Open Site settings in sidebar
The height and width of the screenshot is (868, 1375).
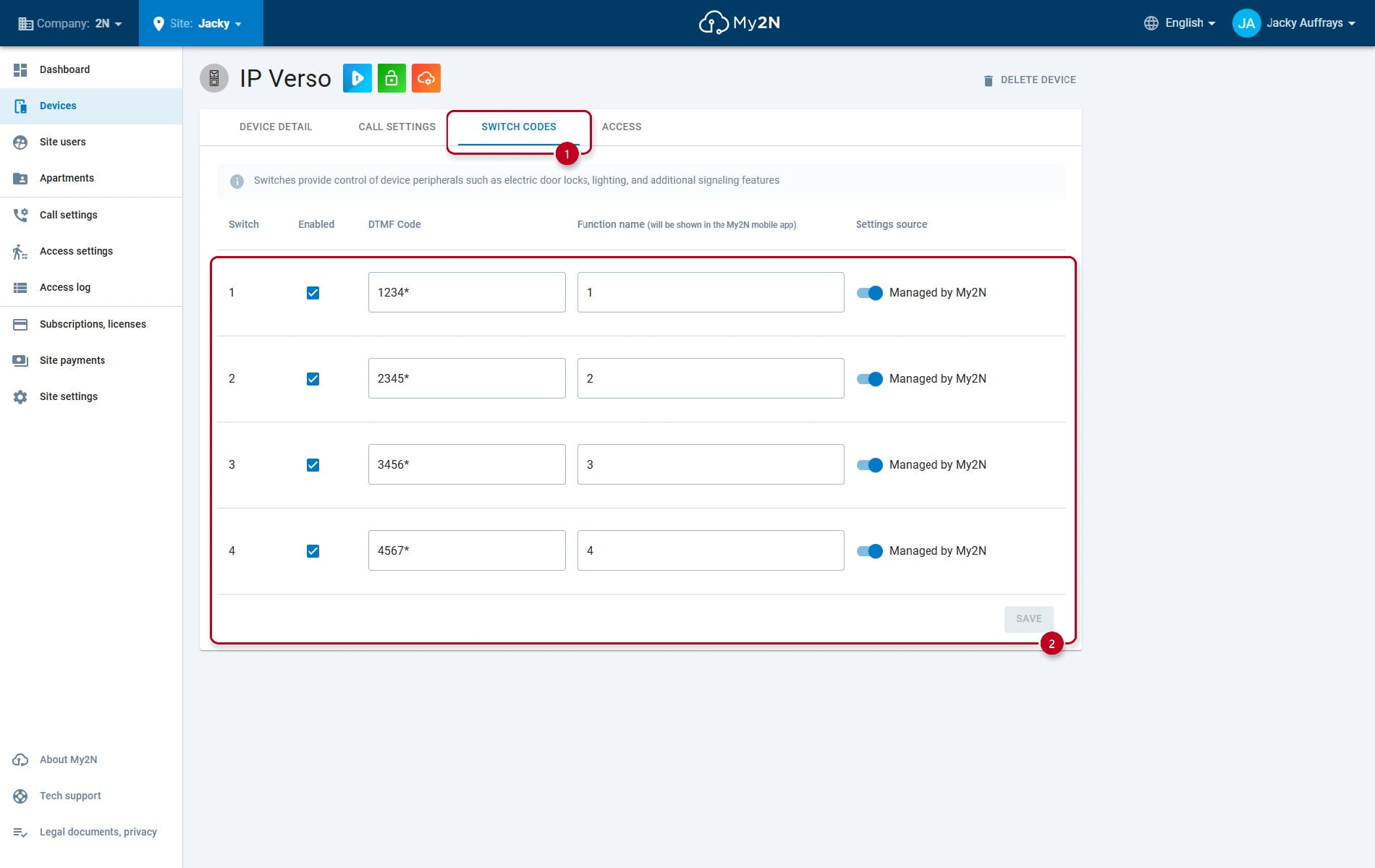[91, 396]
